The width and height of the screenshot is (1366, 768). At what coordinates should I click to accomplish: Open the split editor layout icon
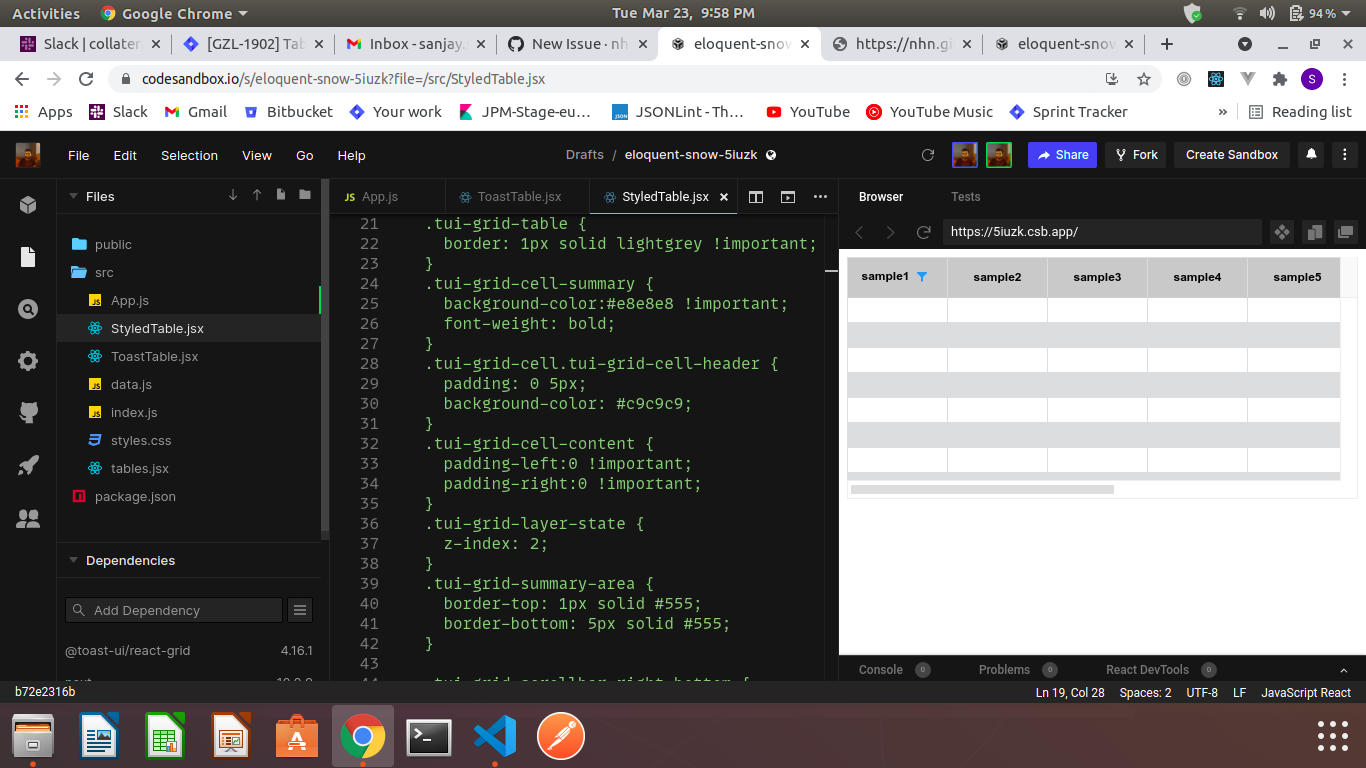point(756,197)
